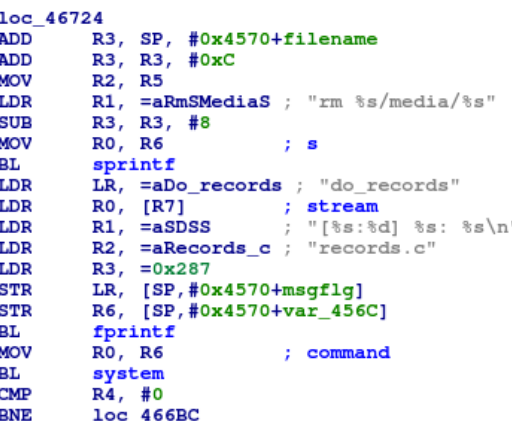The height and width of the screenshot is (421, 512).
Task: Select the #0xC immediate operand
Action: 212,60
